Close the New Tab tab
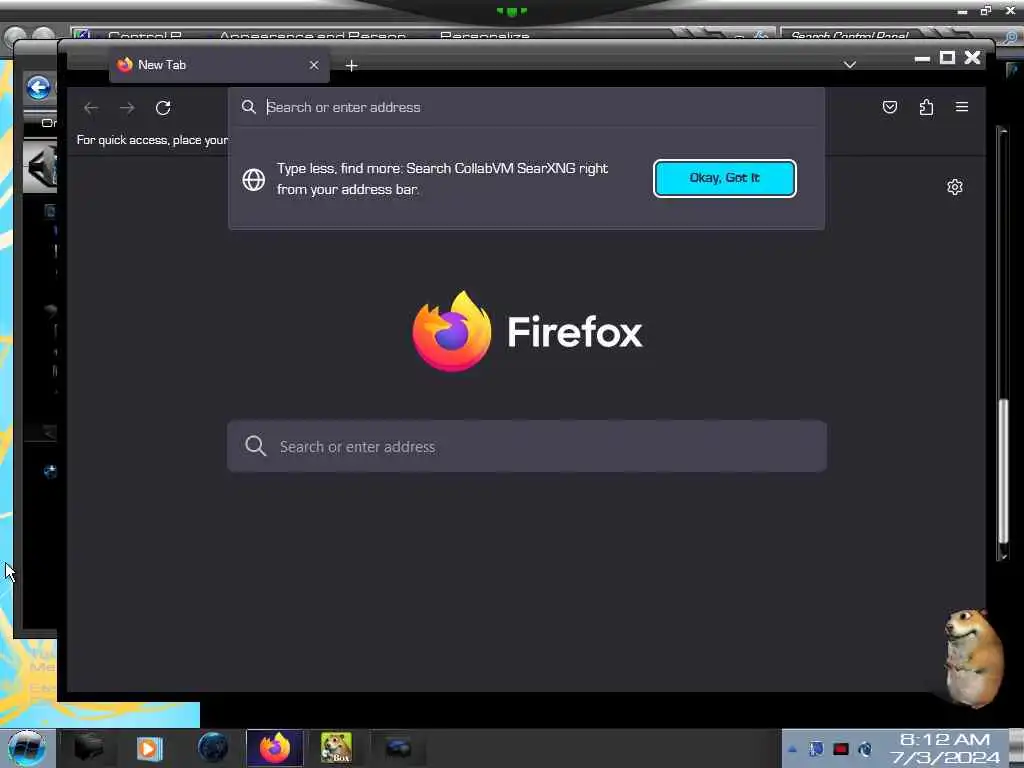 pyautogui.click(x=314, y=65)
